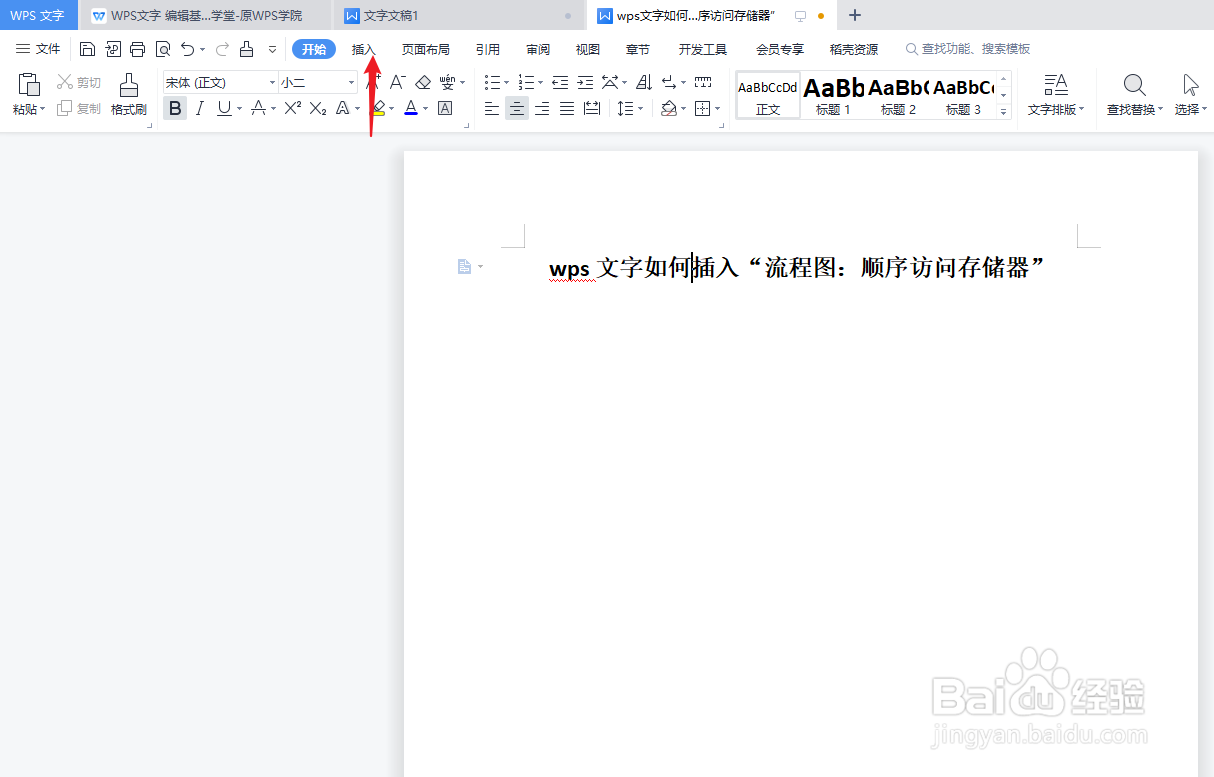The width and height of the screenshot is (1214, 777).
Task: Click the 开始 (Home) tab button
Action: point(314,49)
